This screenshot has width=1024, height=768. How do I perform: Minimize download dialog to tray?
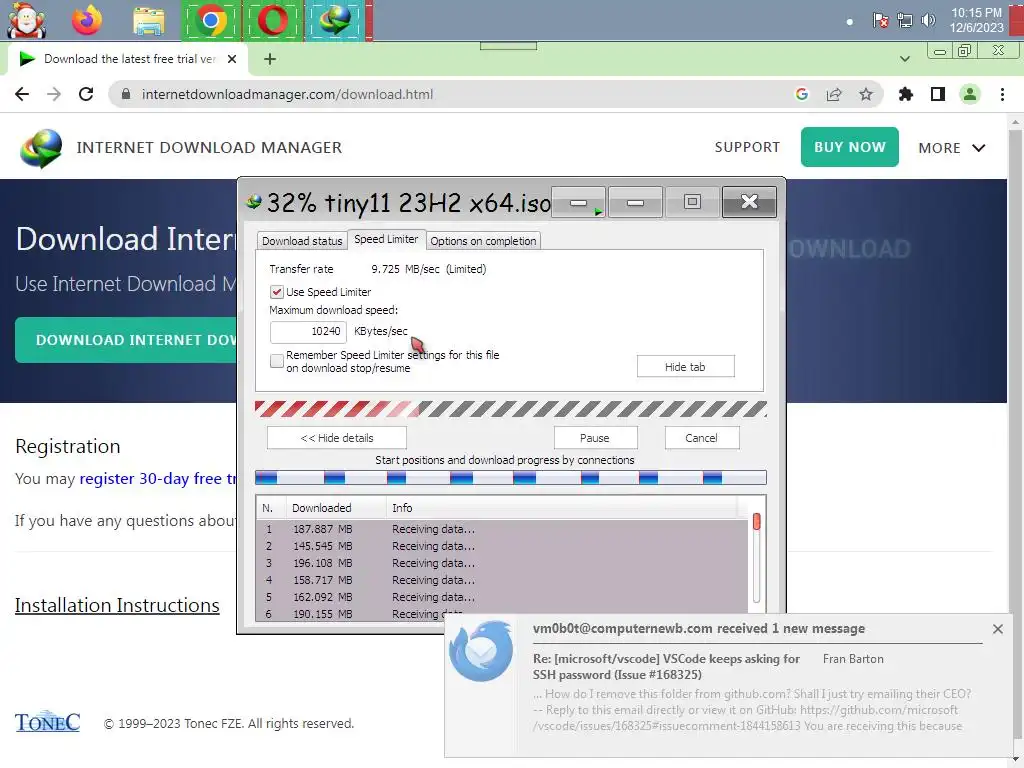(579, 202)
